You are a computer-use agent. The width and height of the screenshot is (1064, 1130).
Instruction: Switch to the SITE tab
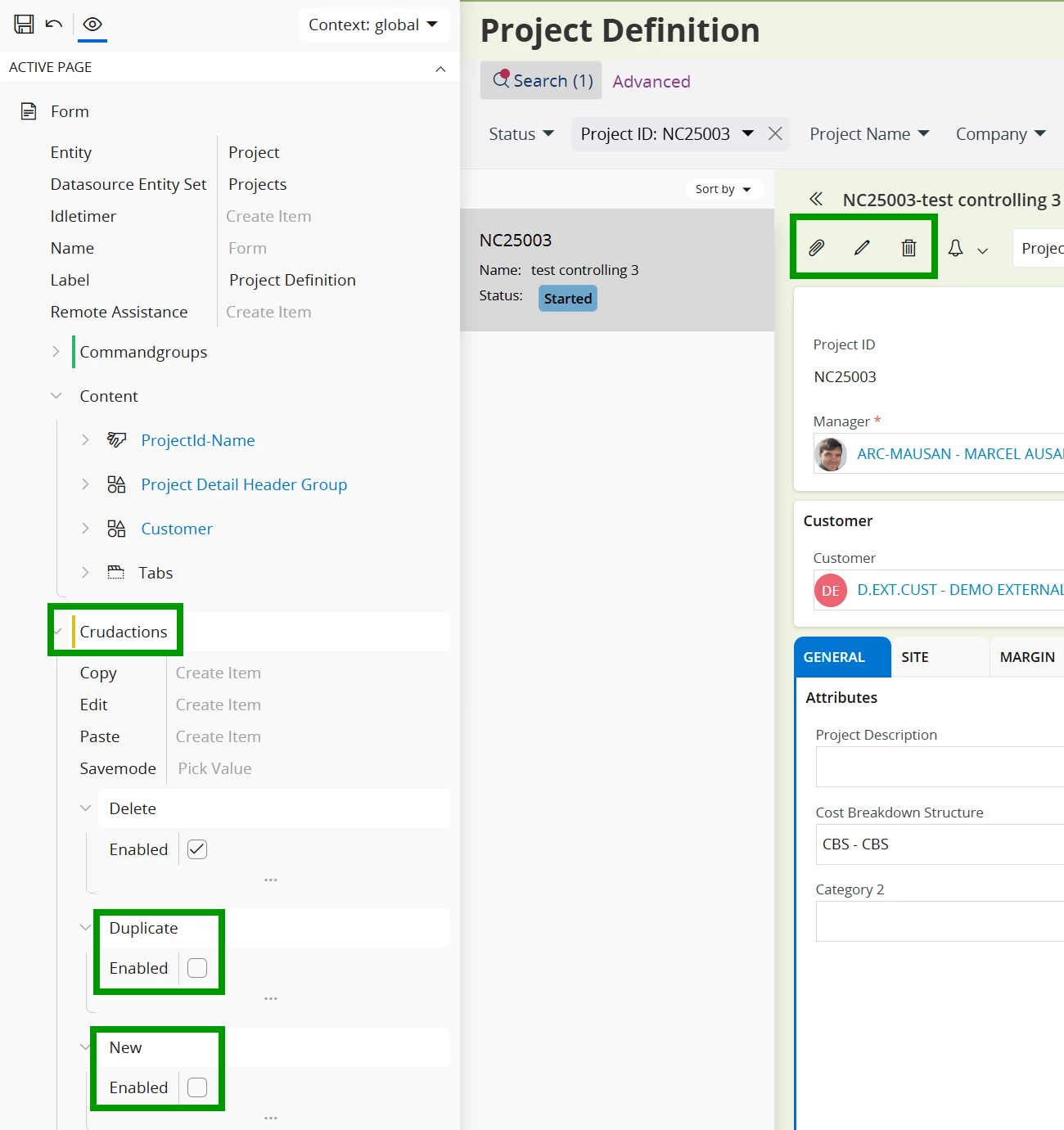pyautogui.click(x=940, y=657)
